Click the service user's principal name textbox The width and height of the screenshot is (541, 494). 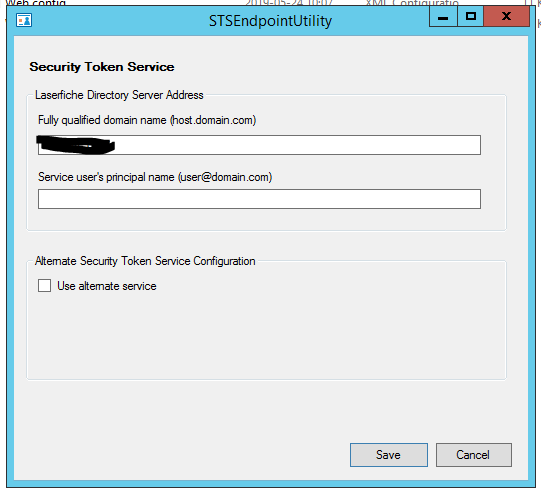point(259,199)
